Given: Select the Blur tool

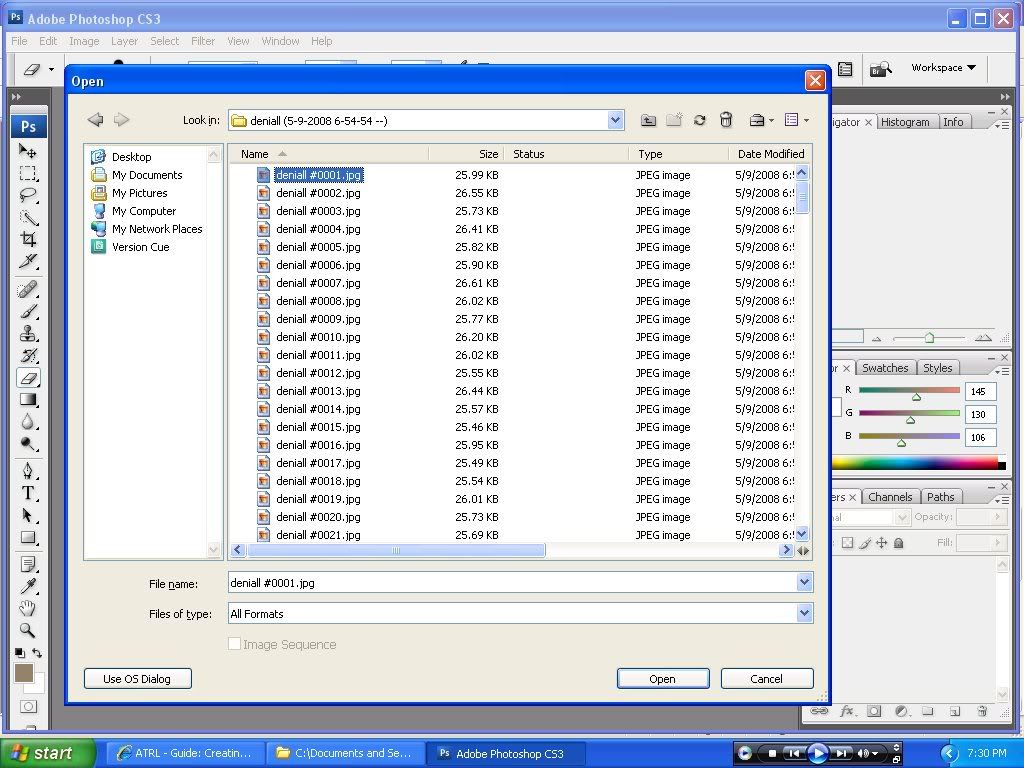Looking at the screenshot, I should click(x=27, y=422).
